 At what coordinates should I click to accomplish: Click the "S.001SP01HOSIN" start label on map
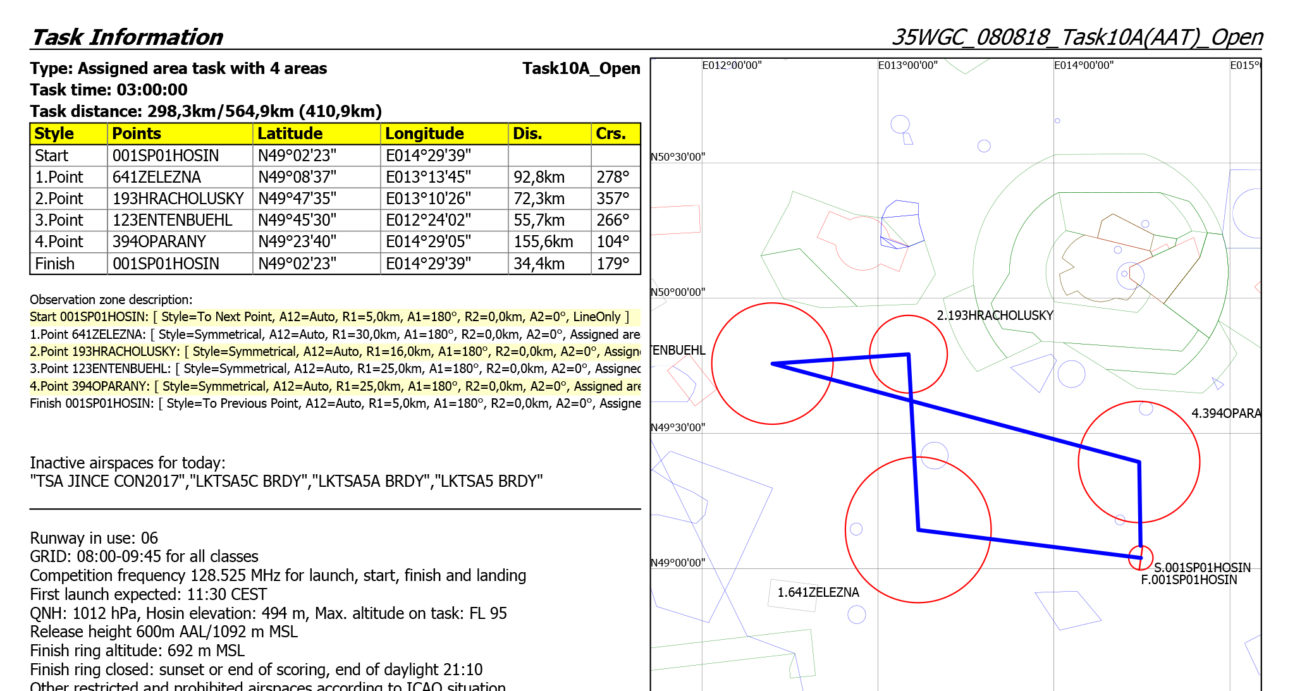1201,567
